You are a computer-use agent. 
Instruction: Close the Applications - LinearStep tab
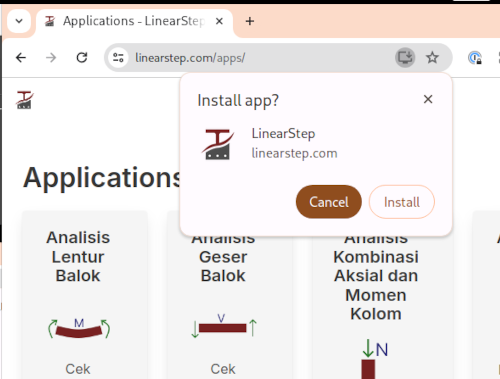pos(219,21)
